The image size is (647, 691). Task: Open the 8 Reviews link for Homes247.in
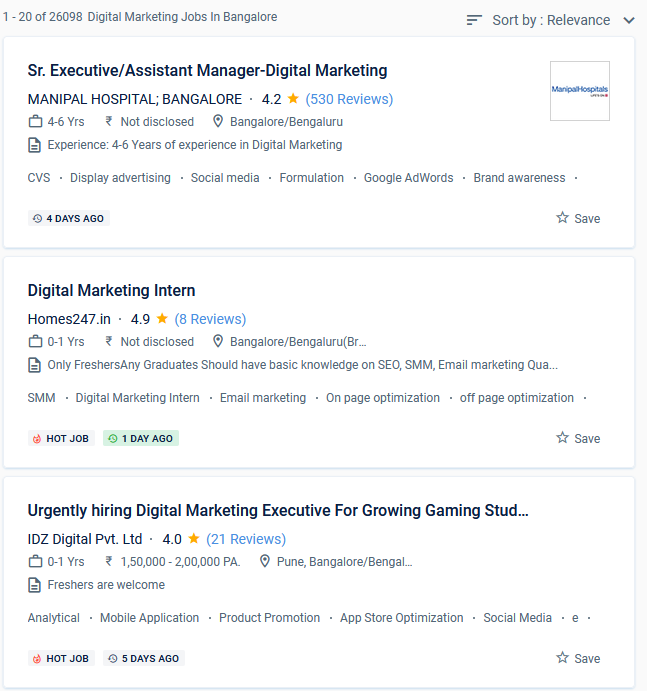click(x=210, y=319)
